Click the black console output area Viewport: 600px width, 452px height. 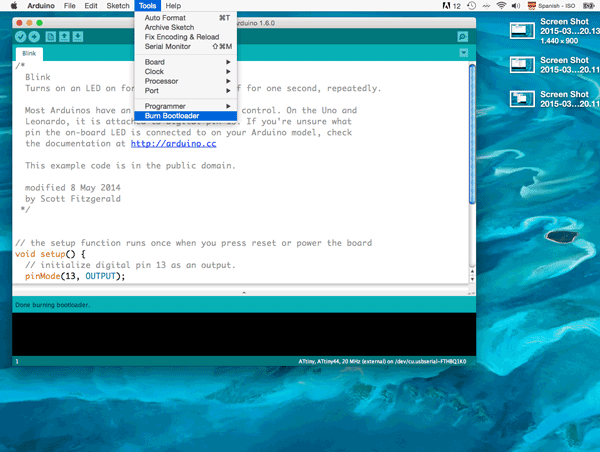pyautogui.click(x=244, y=334)
